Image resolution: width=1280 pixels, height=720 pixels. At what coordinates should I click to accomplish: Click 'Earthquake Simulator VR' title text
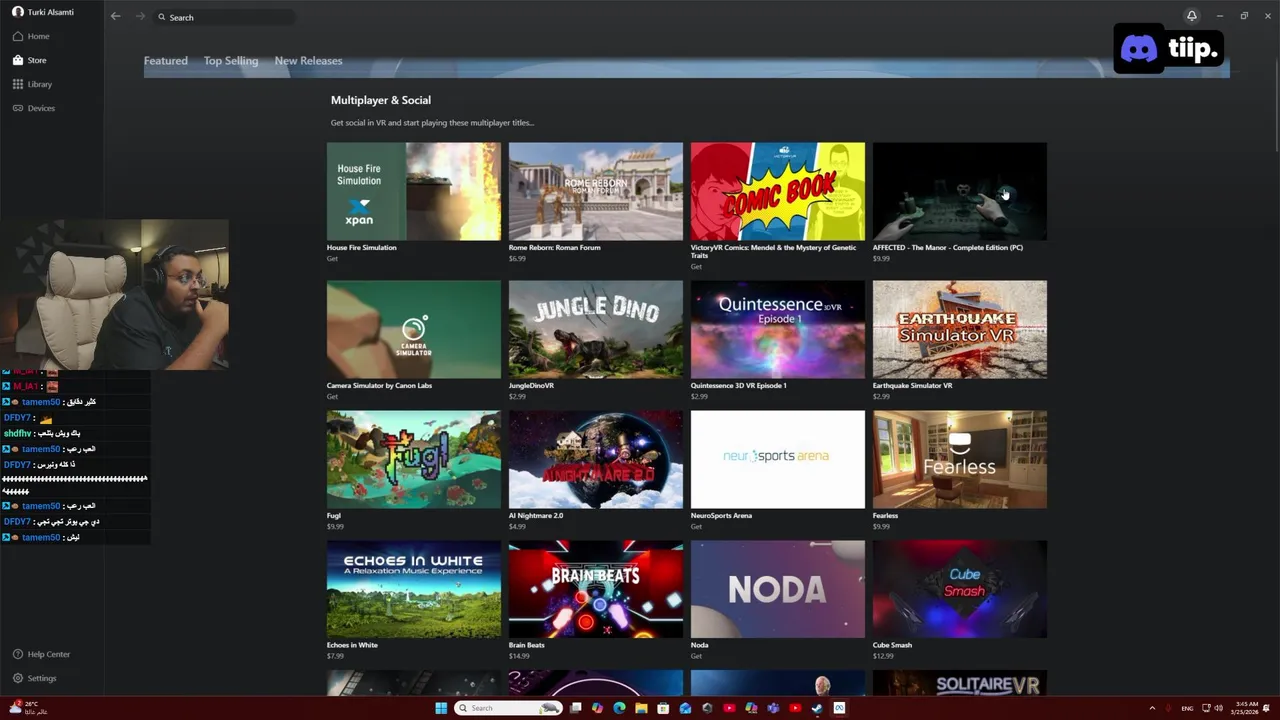click(913, 386)
